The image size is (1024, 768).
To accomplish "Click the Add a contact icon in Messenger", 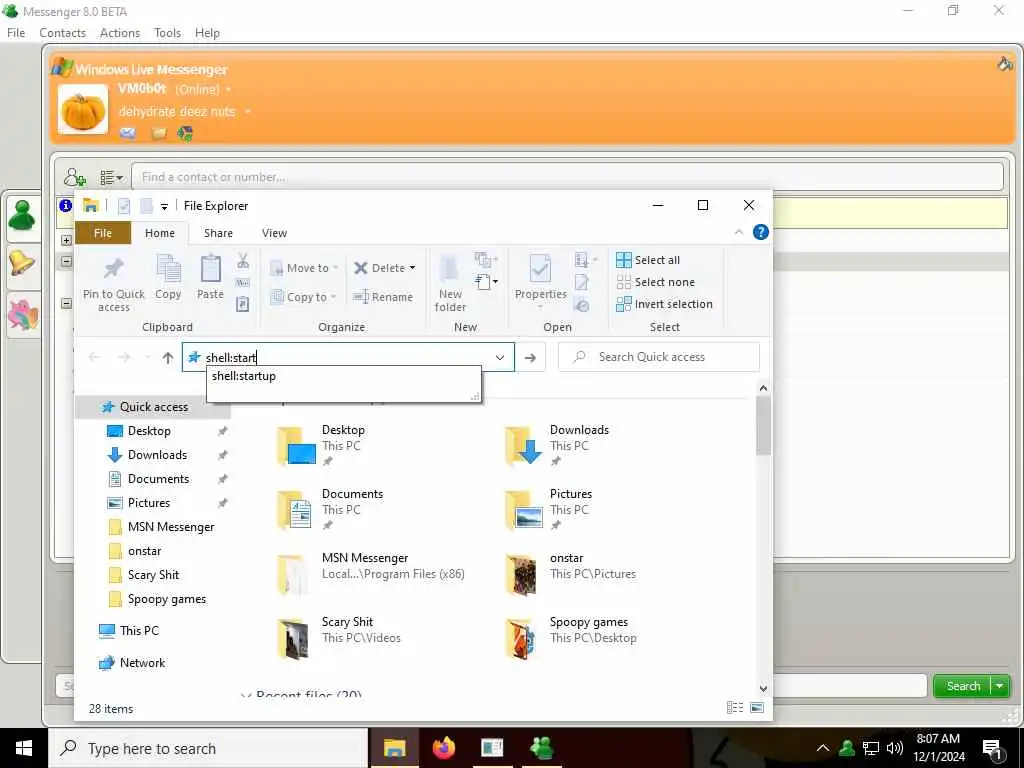I will click(x=74, y=177).
